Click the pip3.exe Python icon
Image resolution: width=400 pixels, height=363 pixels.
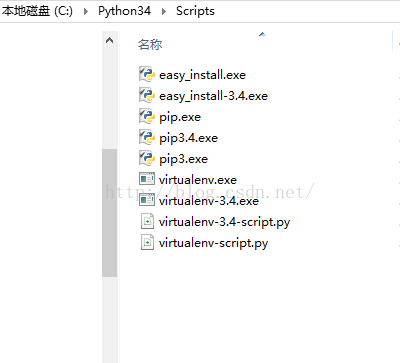[x=147, y=158]
